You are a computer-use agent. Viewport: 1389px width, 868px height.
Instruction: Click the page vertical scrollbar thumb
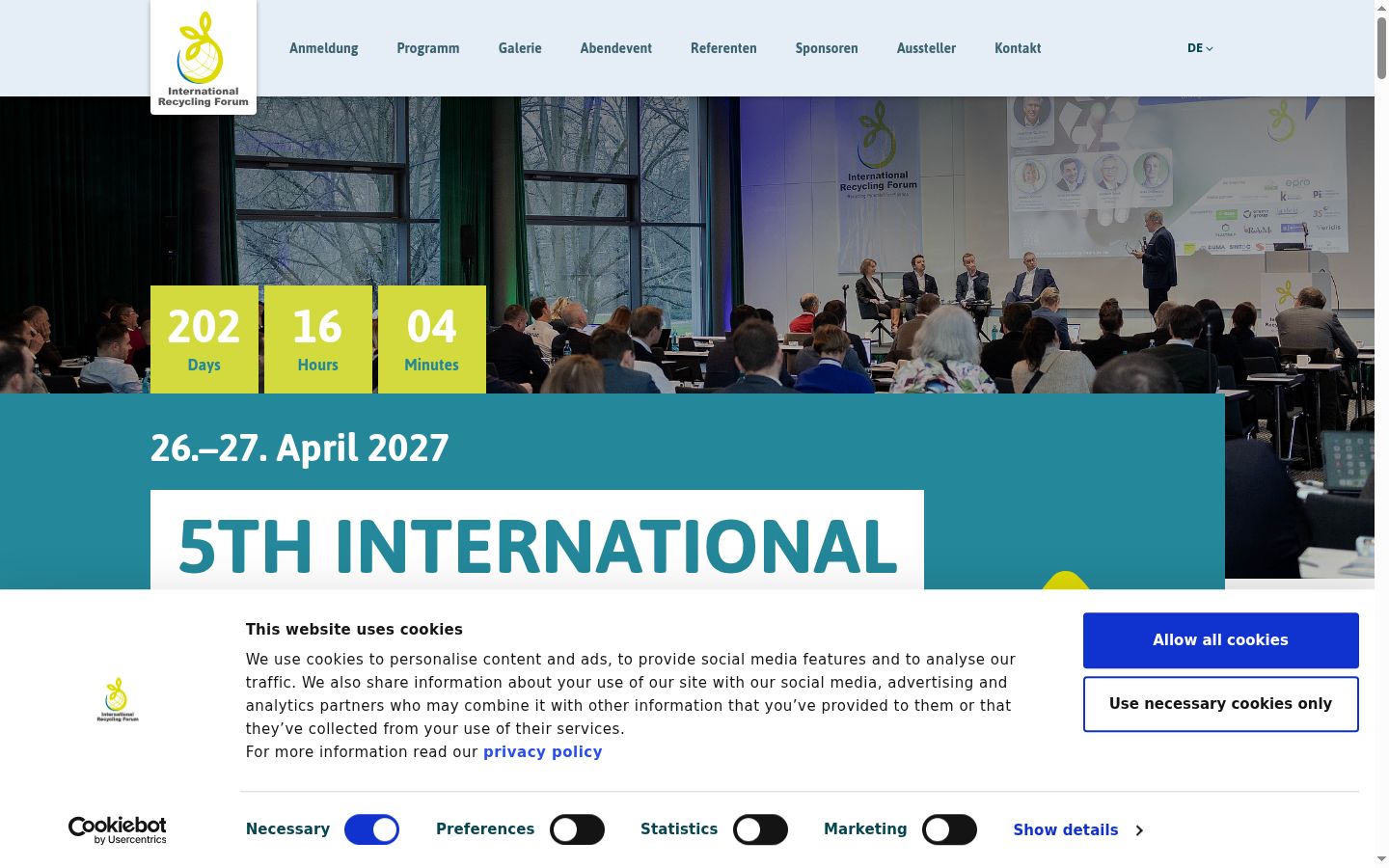[1381, 46]
